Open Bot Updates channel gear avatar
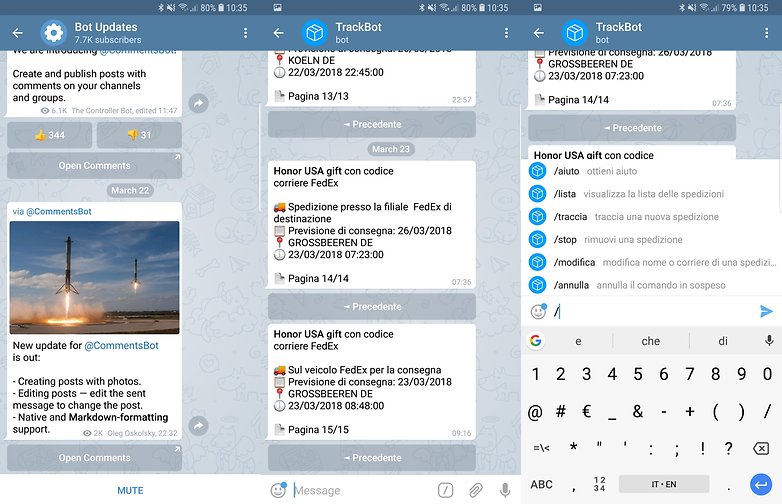The height and width of the screenshot is (504, 782). click(53, 33)
